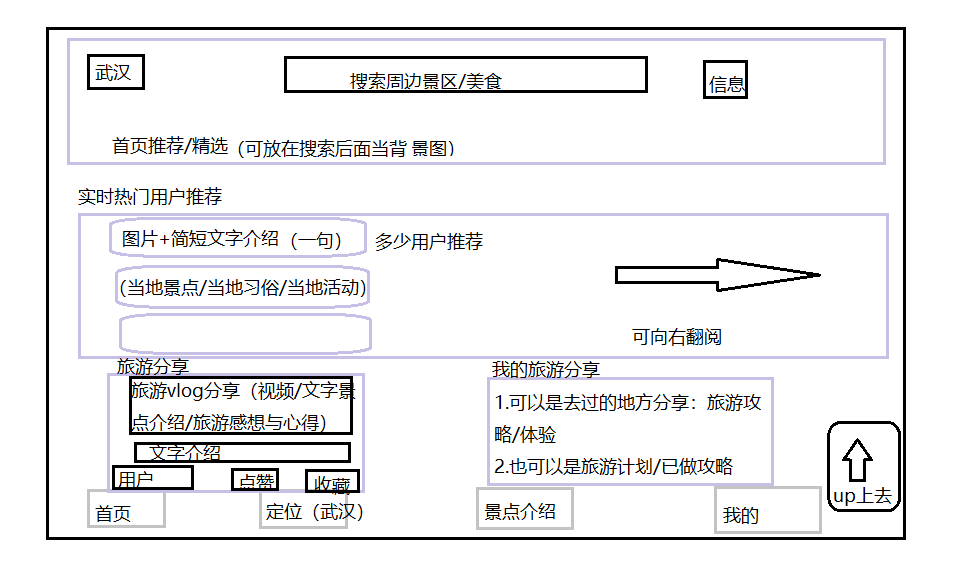Switch to the 定位（武汉） bottom tab
Viewport: 953px width, 570px height.
click(304, 510)
